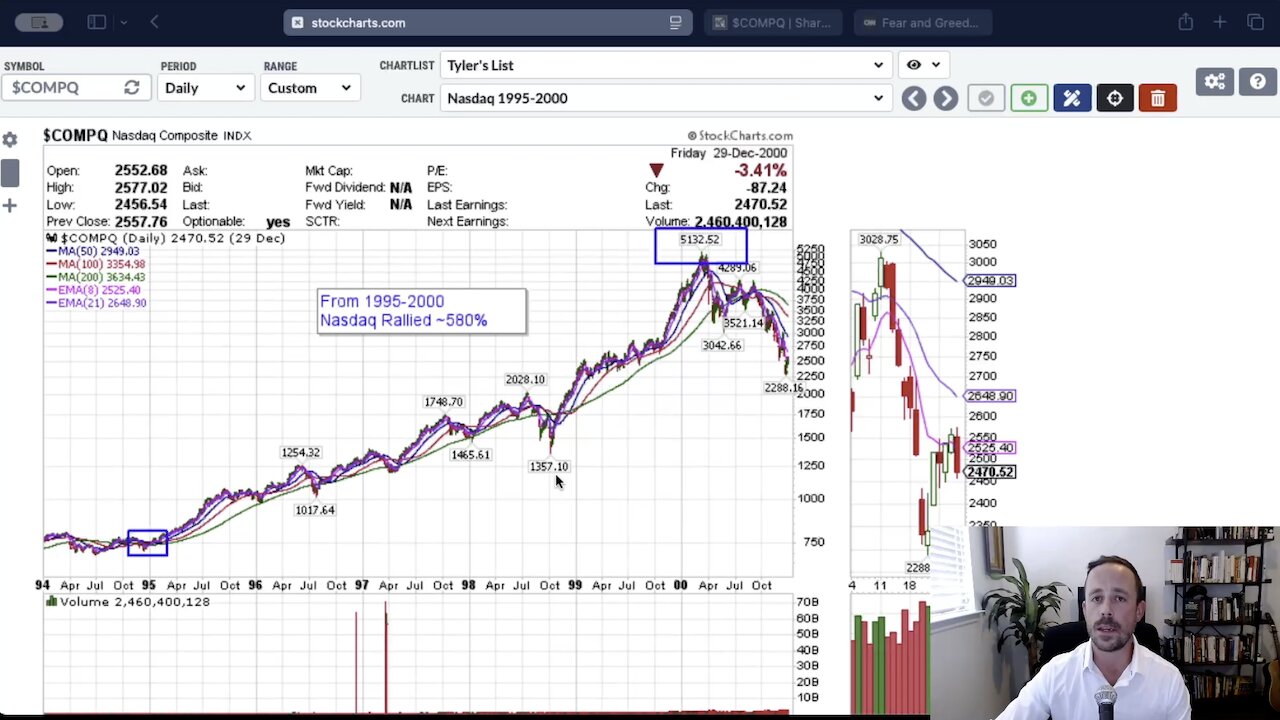Switch to the $COMPQ SharpCharts tab
The height and width of the screenshot is (720, 1280).
(x=772, y=22)
